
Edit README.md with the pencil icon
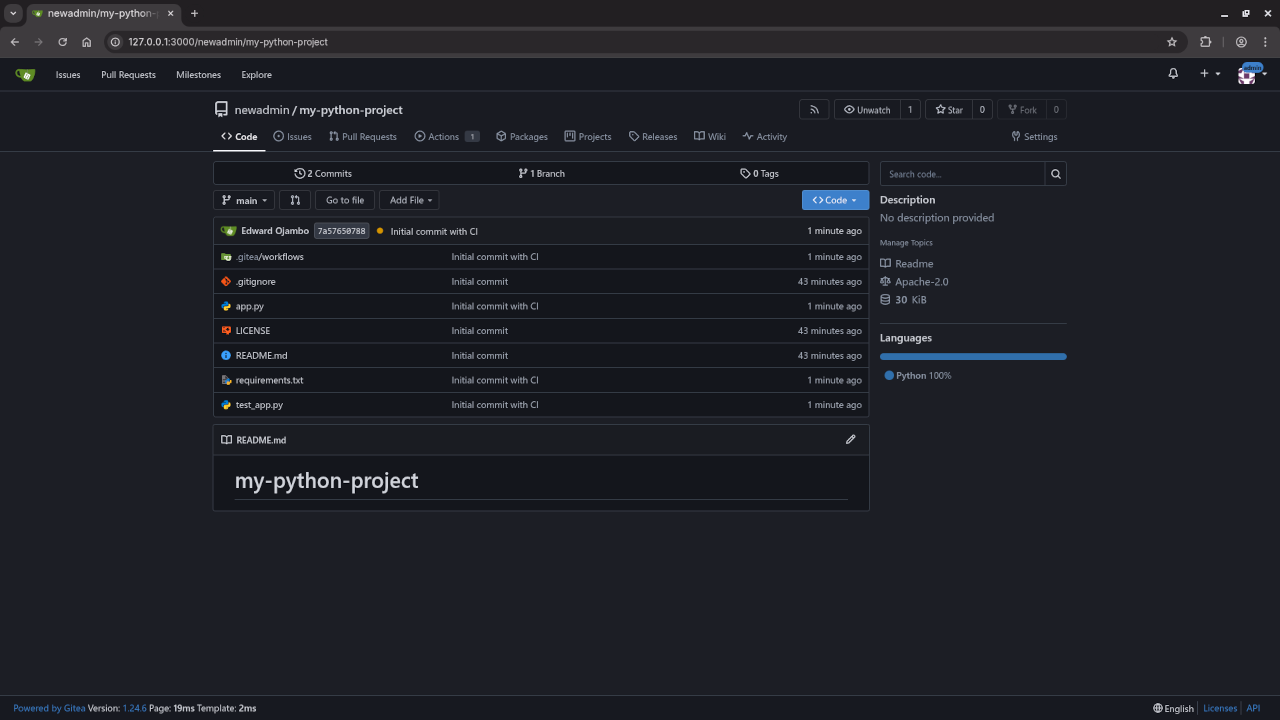click(x=850, y=440)
